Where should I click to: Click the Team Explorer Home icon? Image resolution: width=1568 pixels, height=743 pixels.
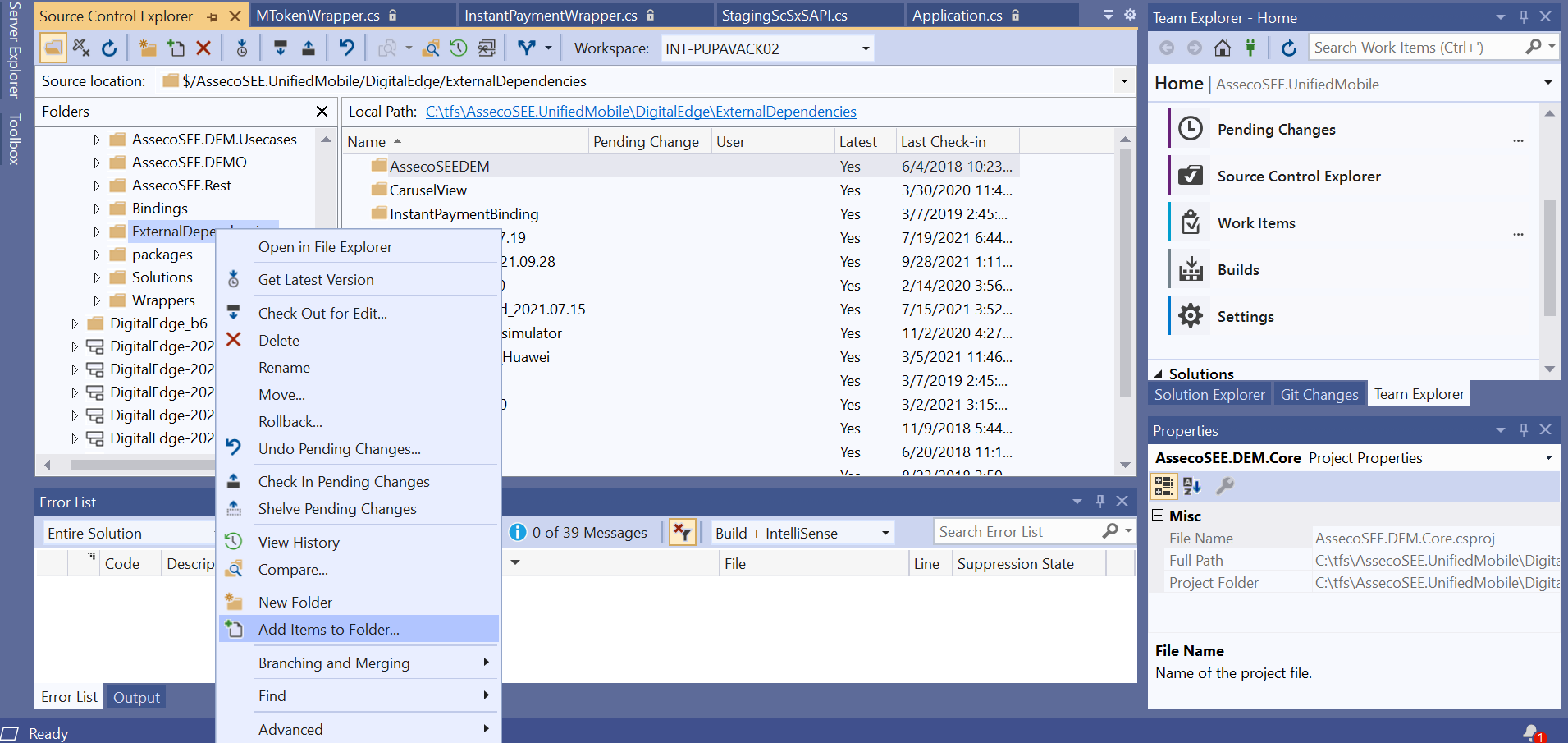click(1223, 48)
